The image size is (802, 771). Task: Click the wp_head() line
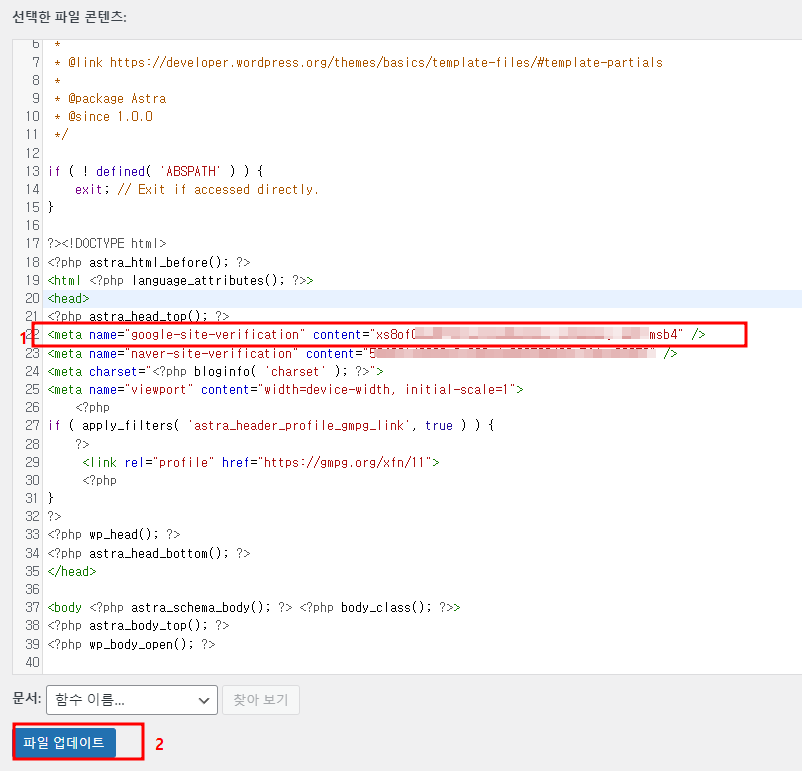point(114,534)
